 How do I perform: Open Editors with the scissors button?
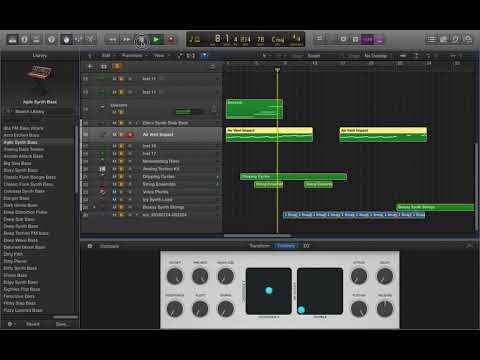(90, 40)
